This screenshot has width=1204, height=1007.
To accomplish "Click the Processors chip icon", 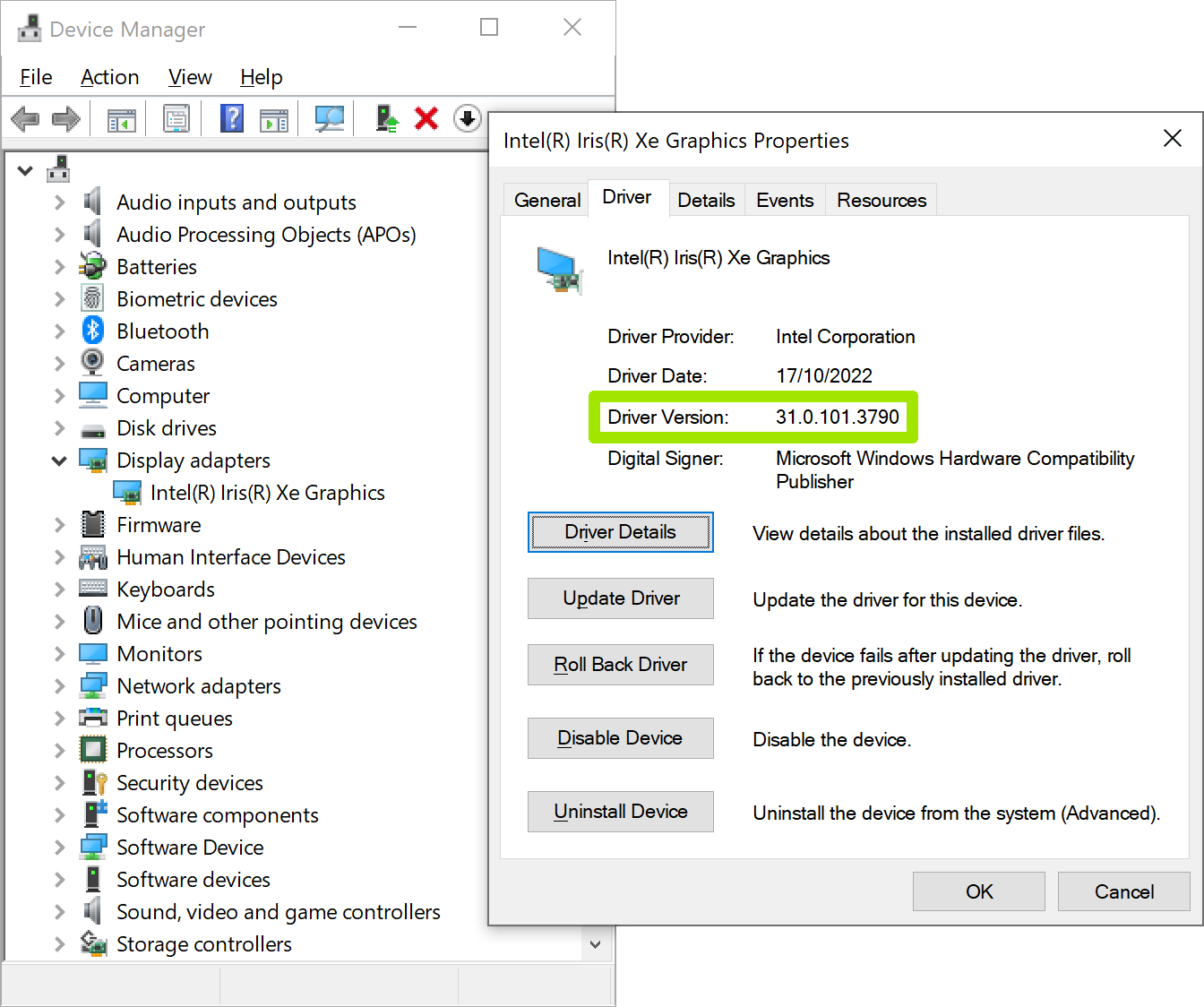I will 93,750.
